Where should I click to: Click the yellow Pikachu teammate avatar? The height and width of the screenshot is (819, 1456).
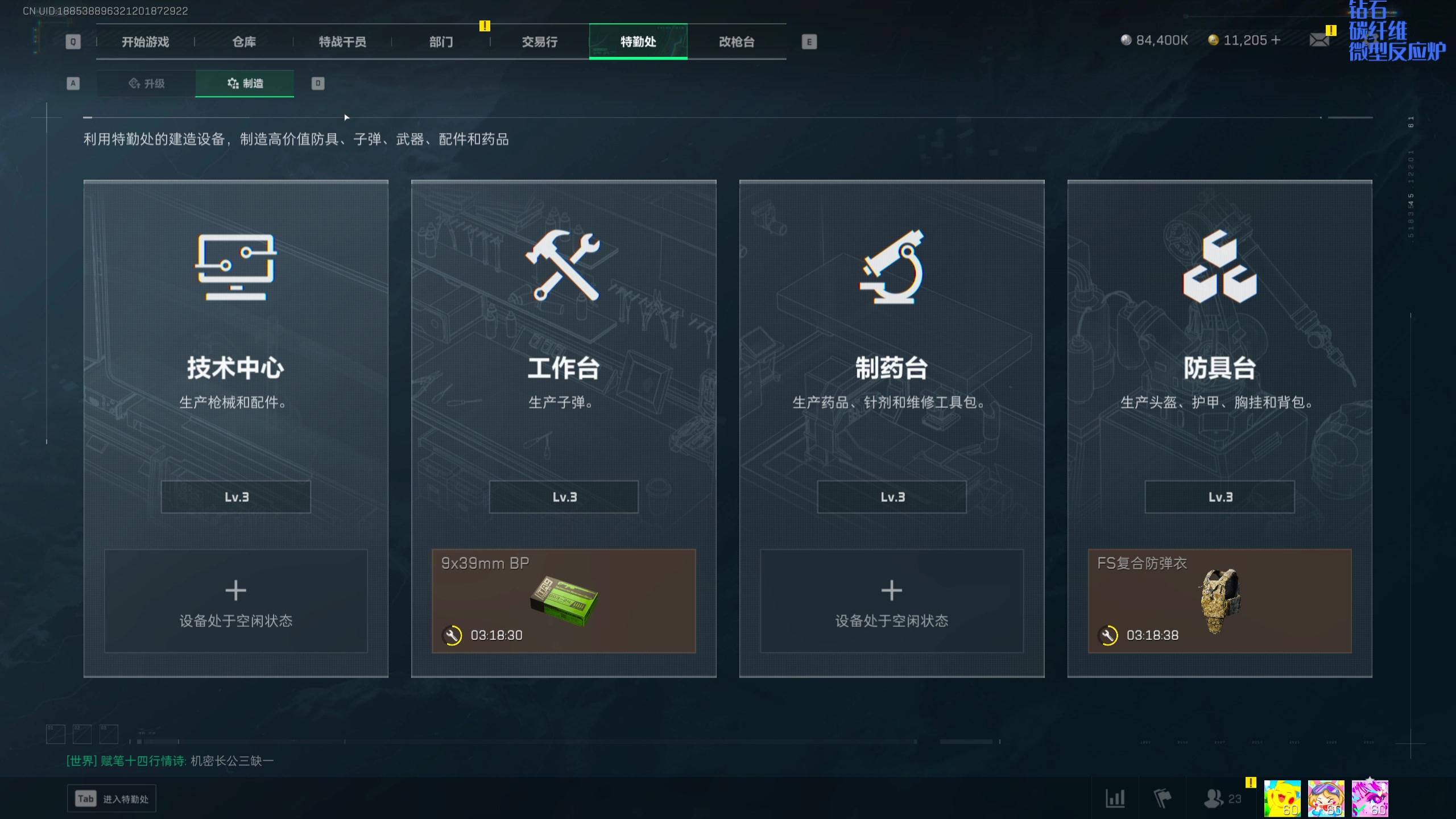pyautogui.click(x=1282, y=799)
